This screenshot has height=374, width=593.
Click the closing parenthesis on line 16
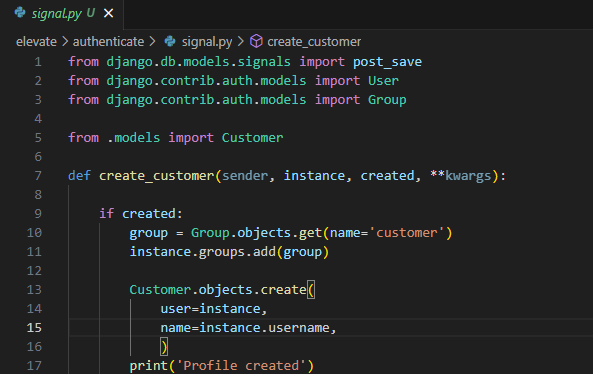click(x=164, y=347)
